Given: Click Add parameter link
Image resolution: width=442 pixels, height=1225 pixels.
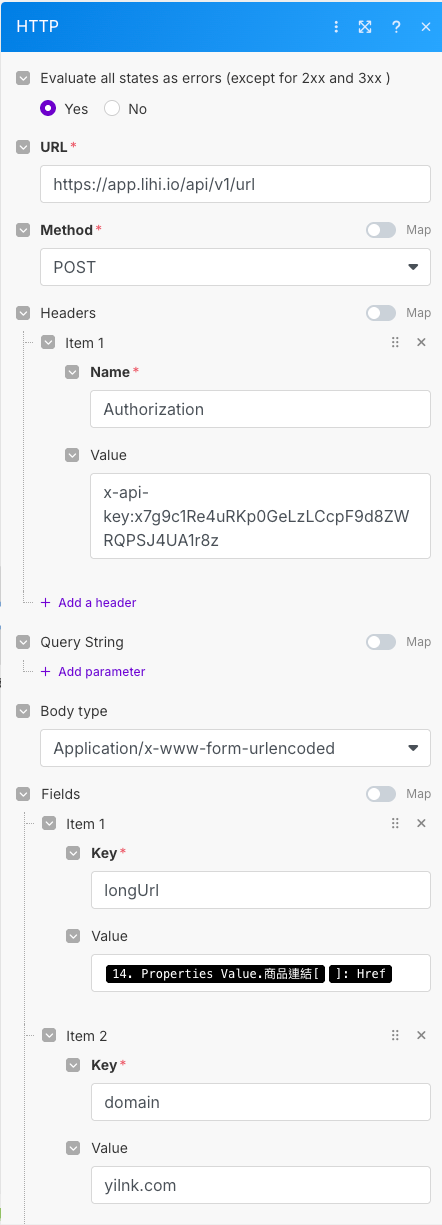Looking at the screenshot, I should click(93, 672).
